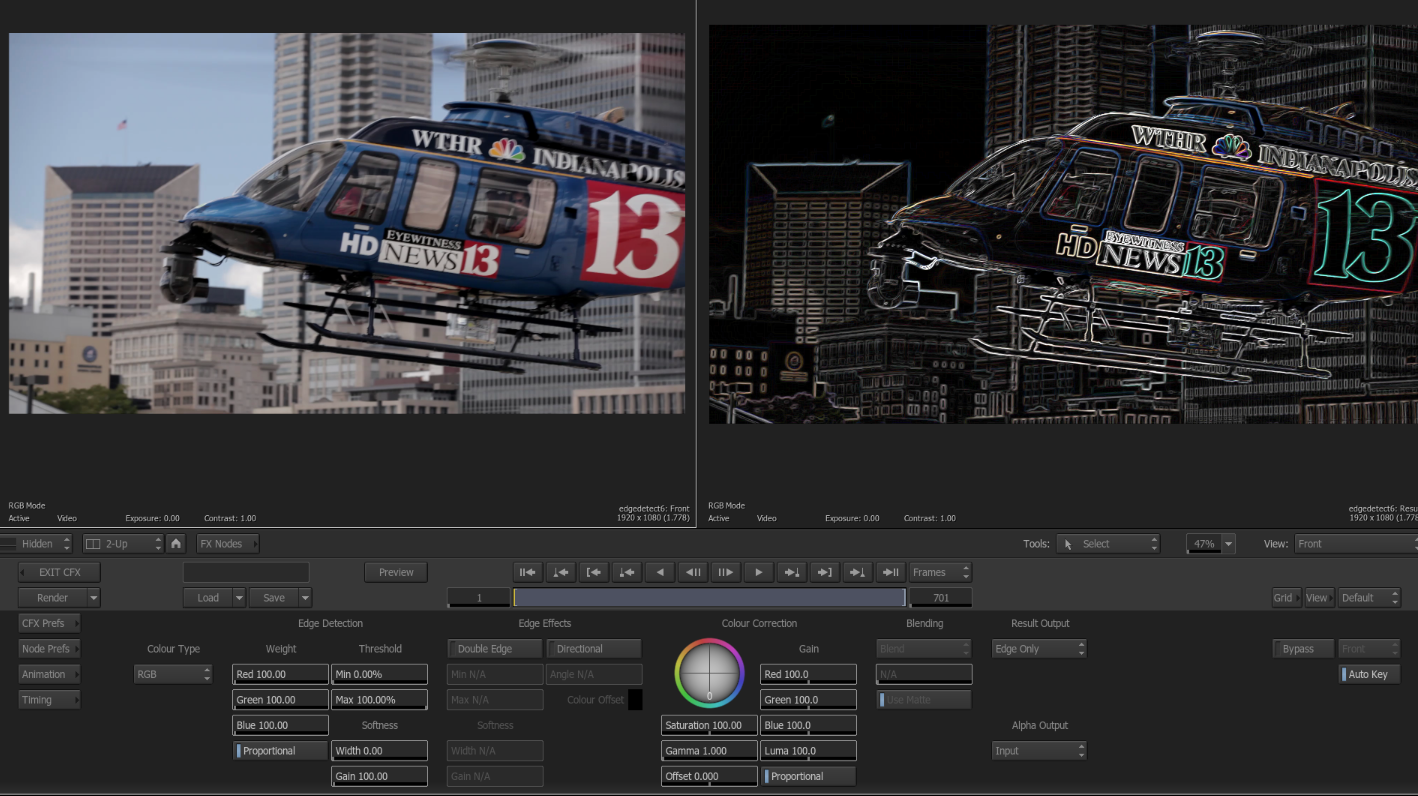The height and width of the screenshot is (796, 1418).
Task: Click the EXIT CFX button
Action: [x=59, y=572]
